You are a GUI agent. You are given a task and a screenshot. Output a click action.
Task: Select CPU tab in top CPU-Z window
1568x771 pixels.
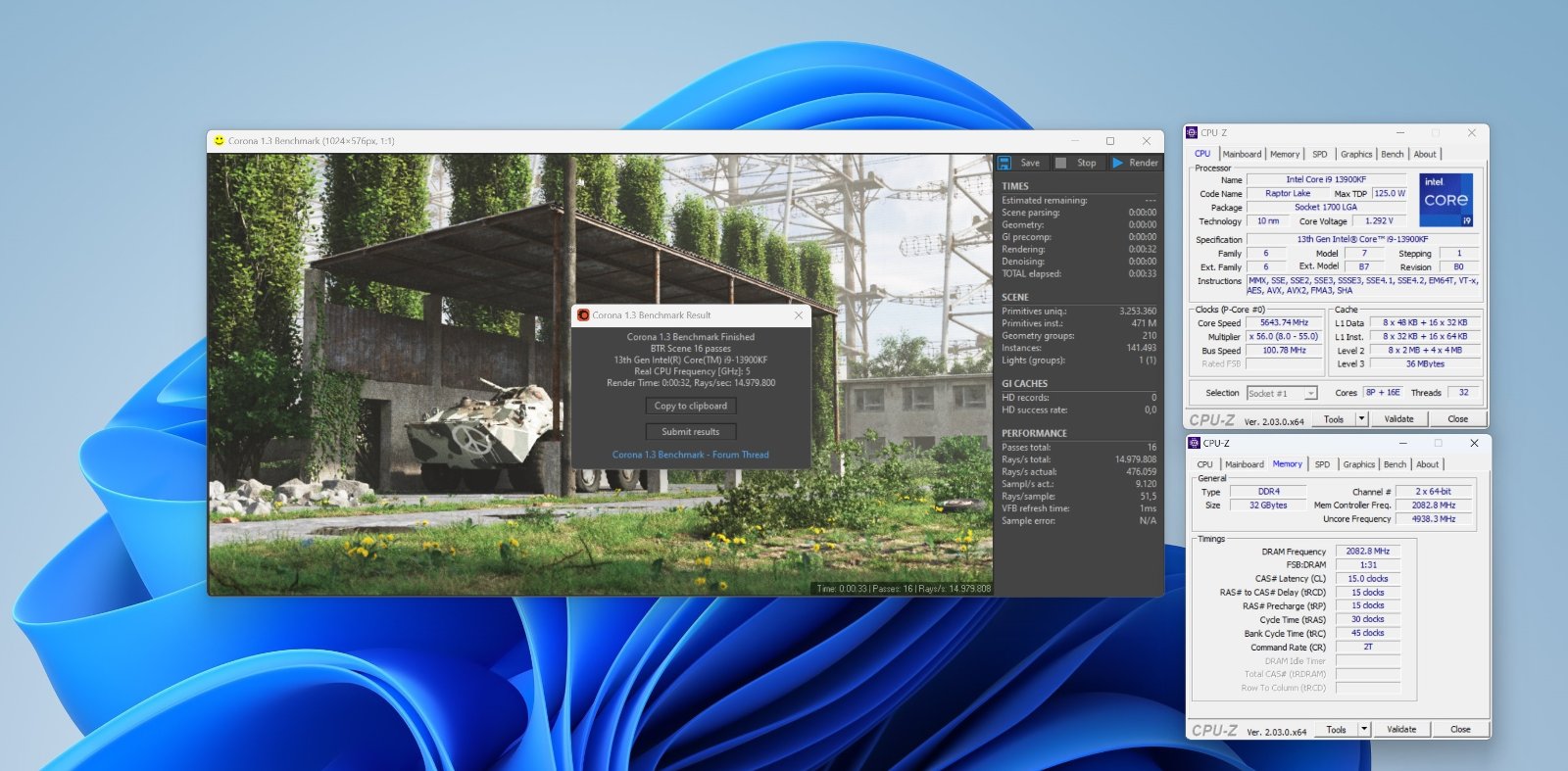click(1202, 154)
